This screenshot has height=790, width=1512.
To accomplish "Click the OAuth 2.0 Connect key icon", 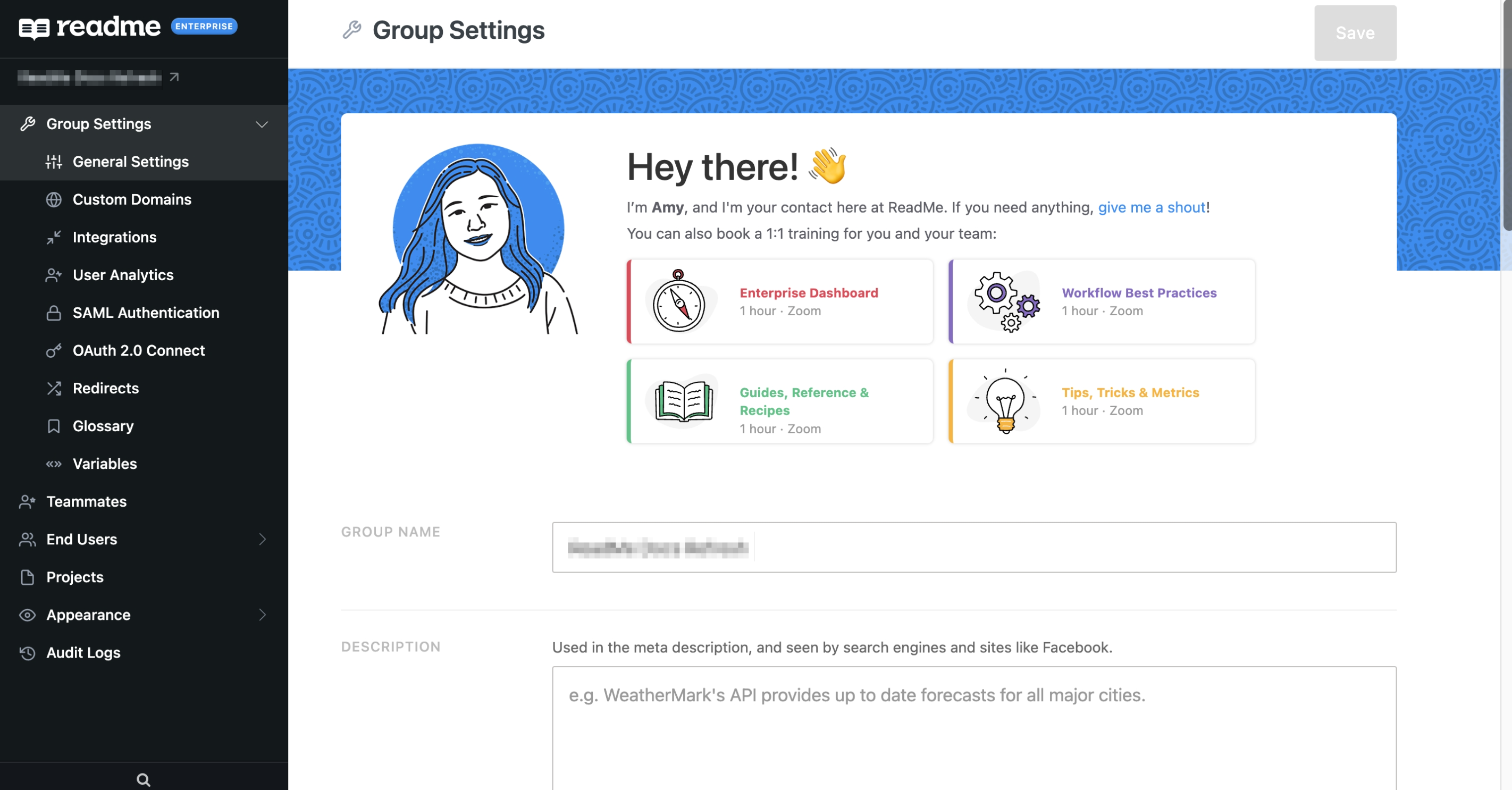I will point(54,350).
